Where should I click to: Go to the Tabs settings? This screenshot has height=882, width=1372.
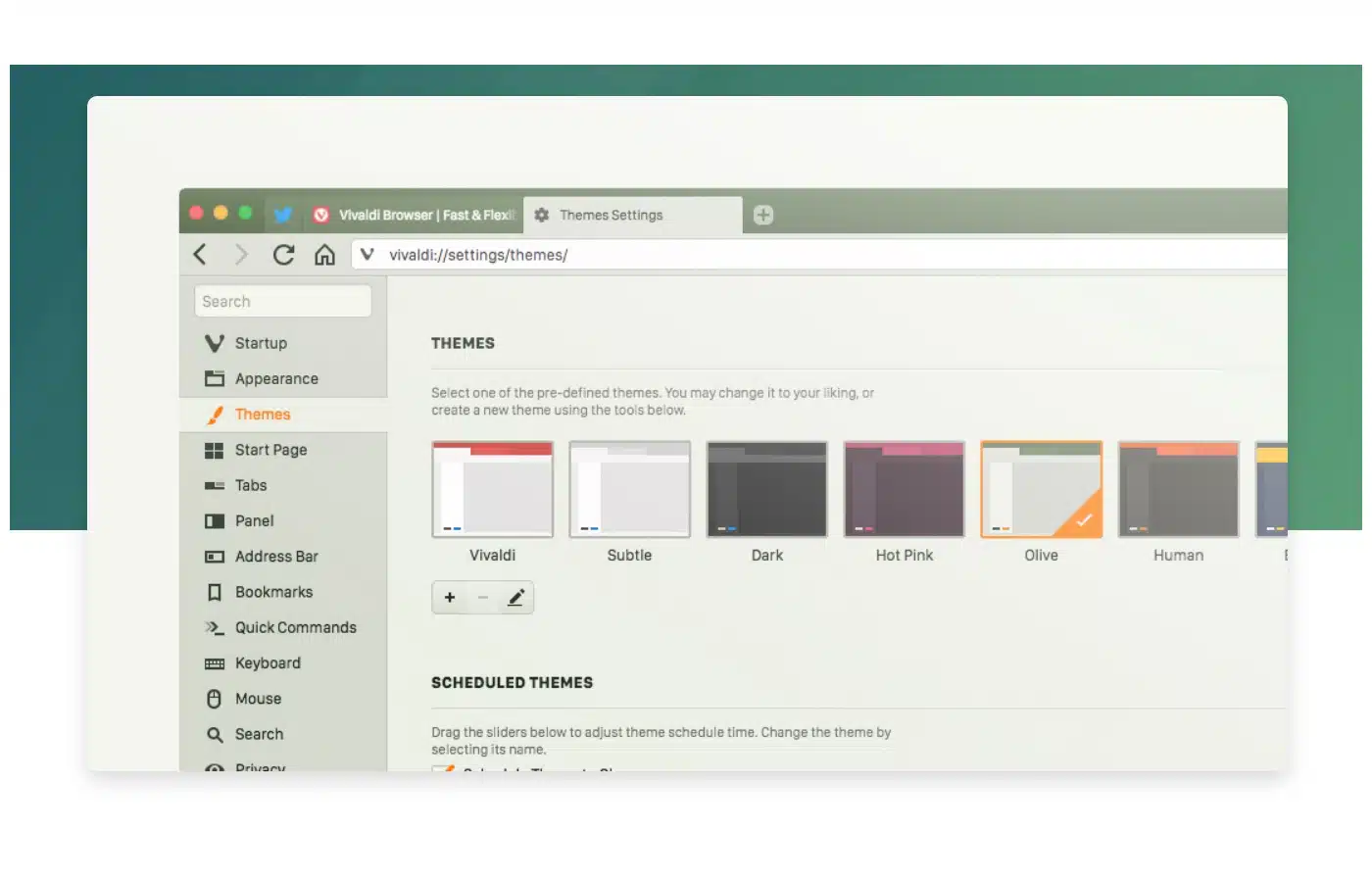(x=283, y=485)
